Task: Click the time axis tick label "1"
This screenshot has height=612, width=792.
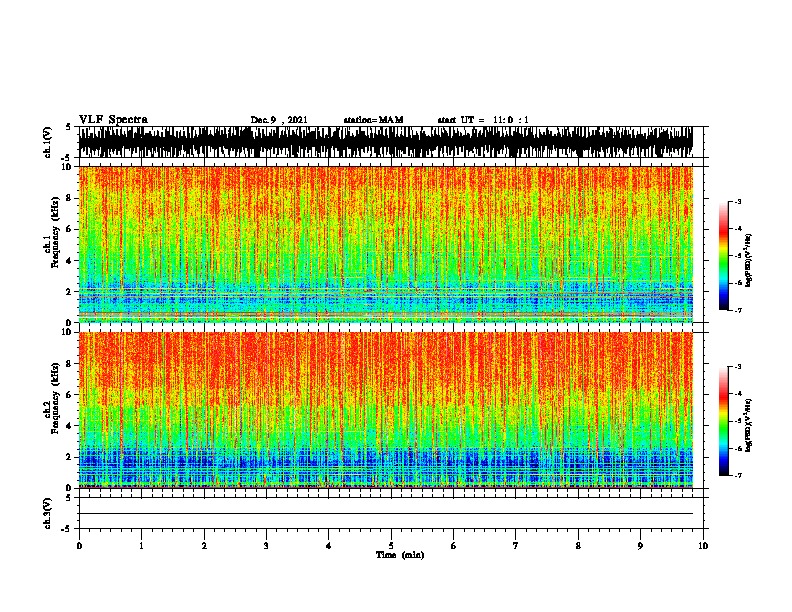Action: [141, 546]
